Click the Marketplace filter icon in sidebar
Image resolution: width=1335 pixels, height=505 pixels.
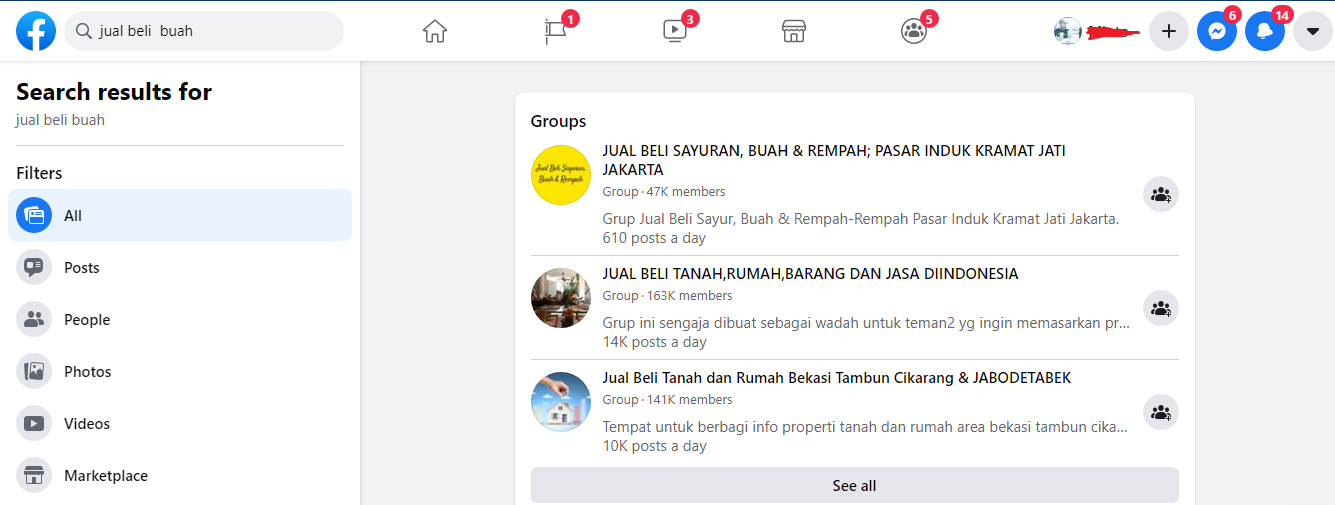[x=34, y=475]
